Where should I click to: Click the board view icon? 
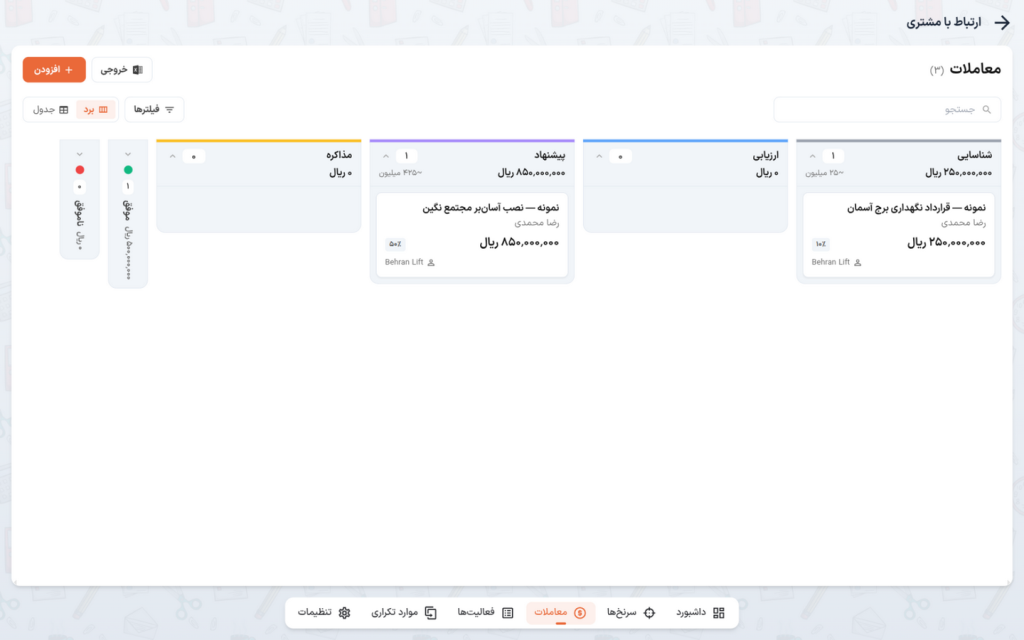(x=103, y=110)
